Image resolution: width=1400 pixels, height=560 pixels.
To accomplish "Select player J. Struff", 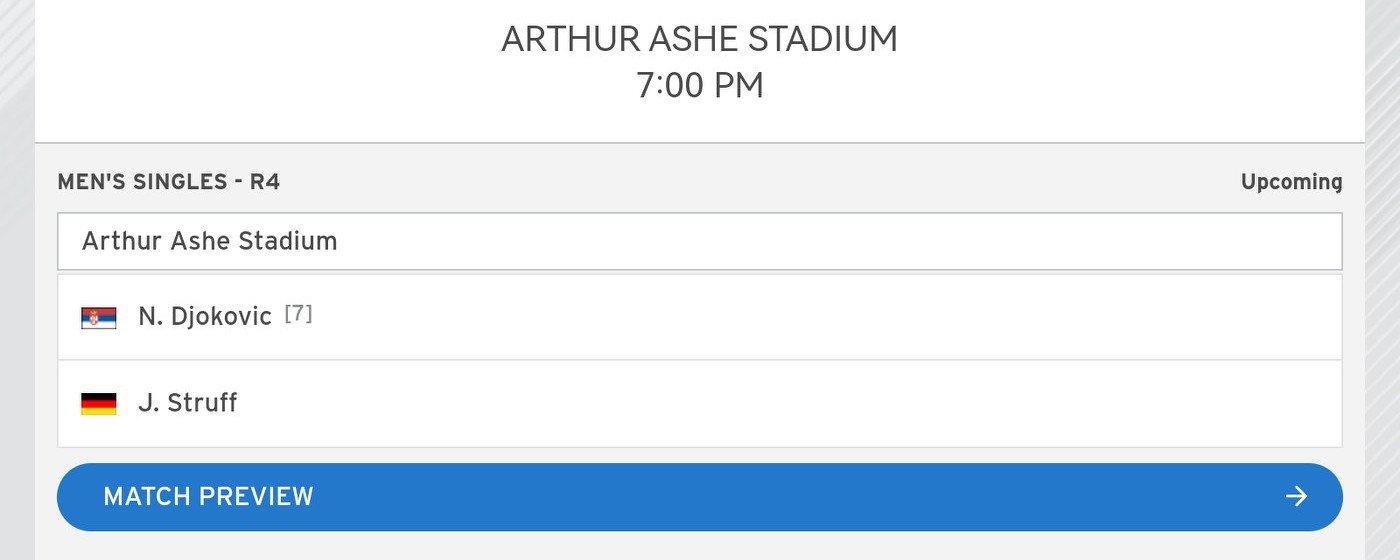I will (187, 404).
